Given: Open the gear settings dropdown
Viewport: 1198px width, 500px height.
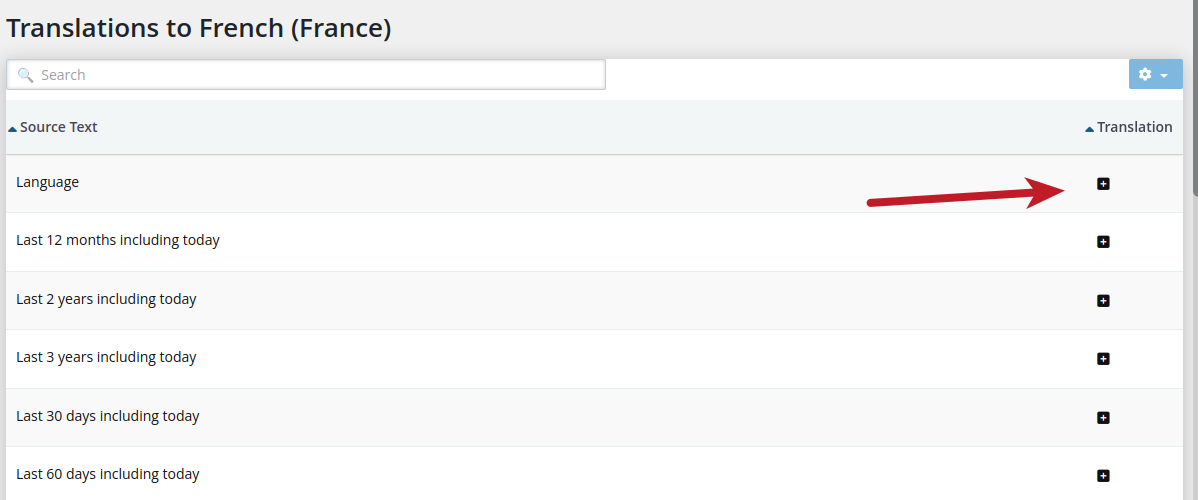Looking at the screenshot, I should point(1155,75).
